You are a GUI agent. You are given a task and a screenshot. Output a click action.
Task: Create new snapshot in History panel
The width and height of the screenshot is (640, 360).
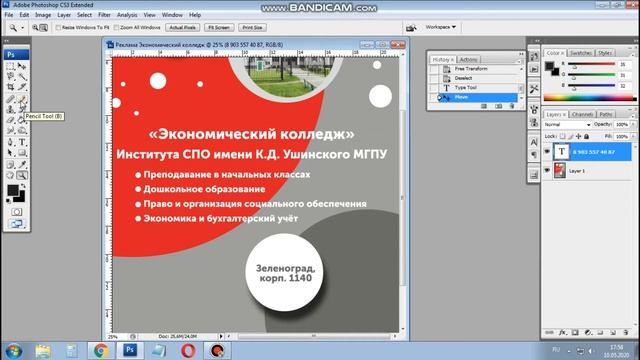click(498, 106)
